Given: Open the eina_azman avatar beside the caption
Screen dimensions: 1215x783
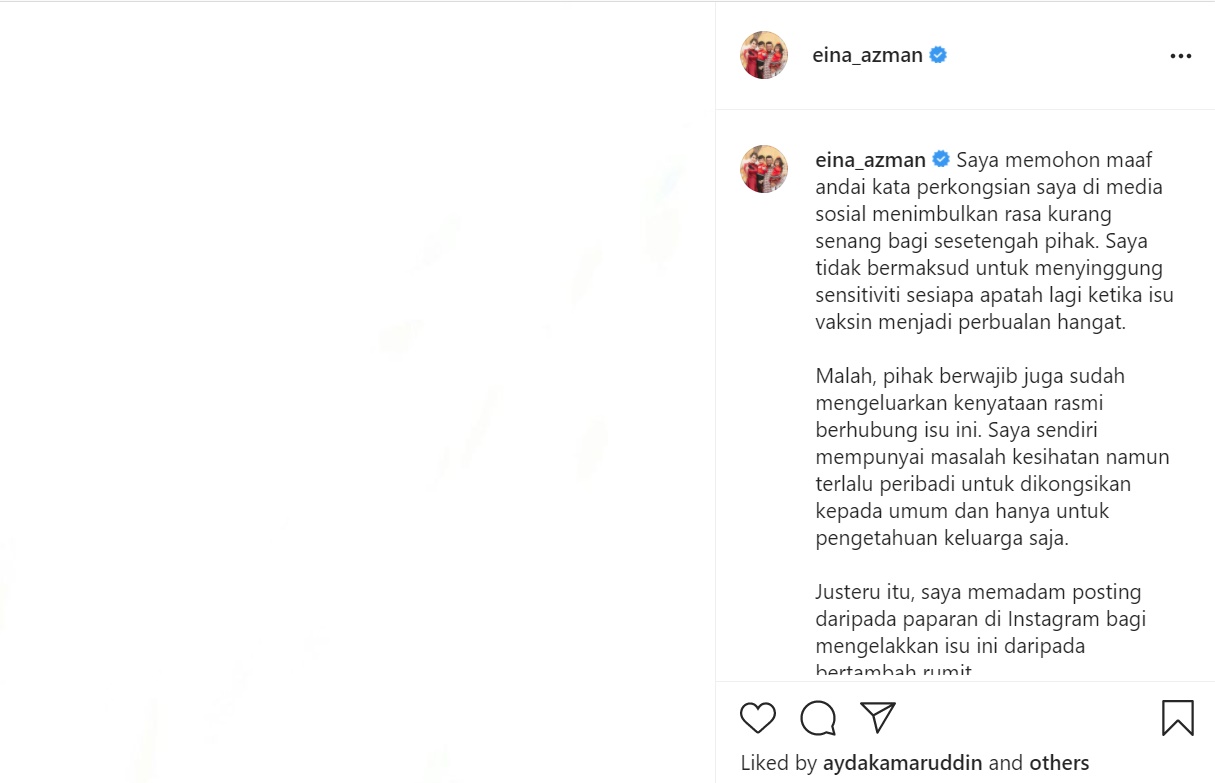Looking at the screenshot, I should point(764,169).
